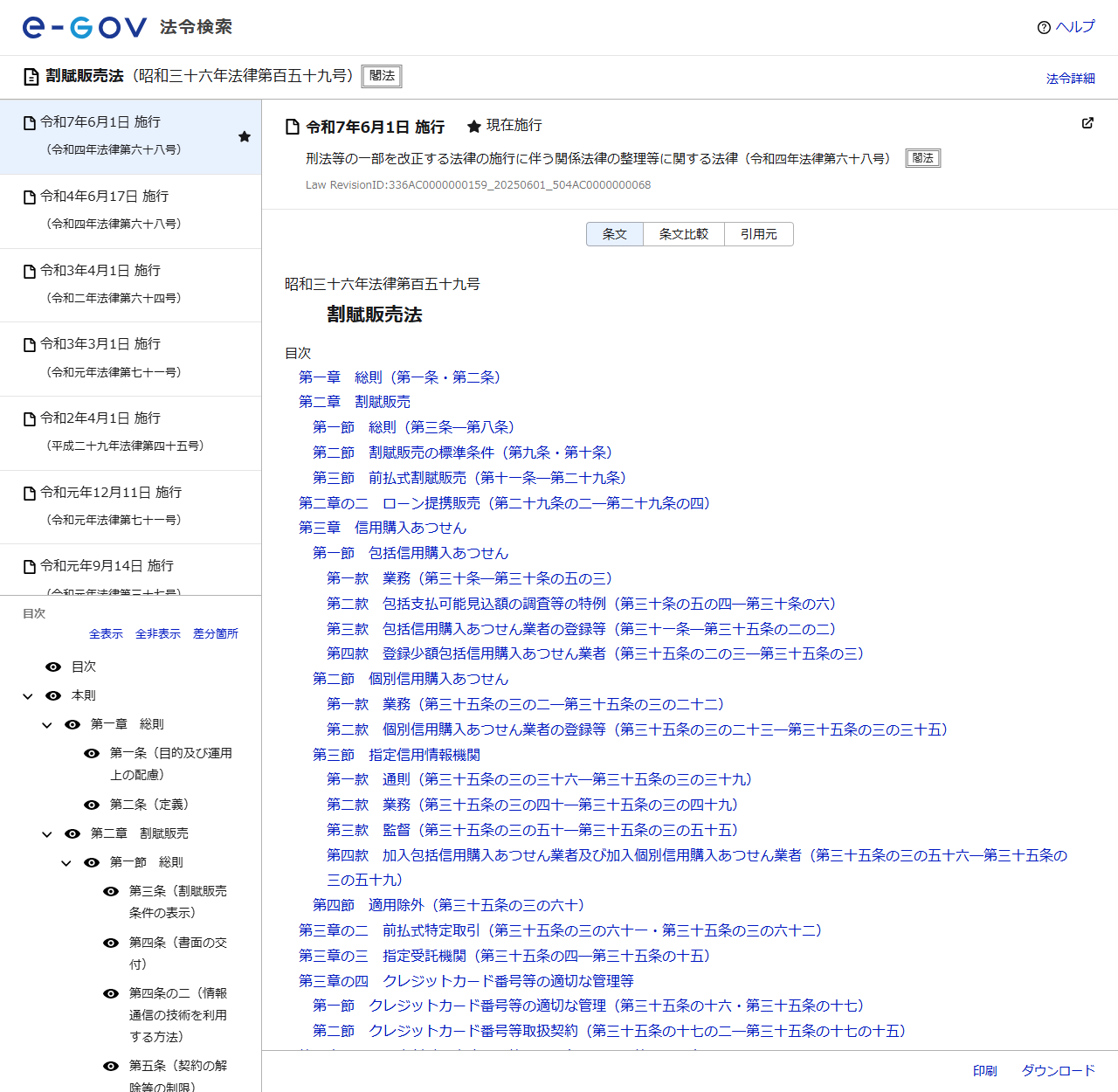Toggle visibility eye for 第一条
This screenshot has width=1118, height=1092.
pos(92,753)
